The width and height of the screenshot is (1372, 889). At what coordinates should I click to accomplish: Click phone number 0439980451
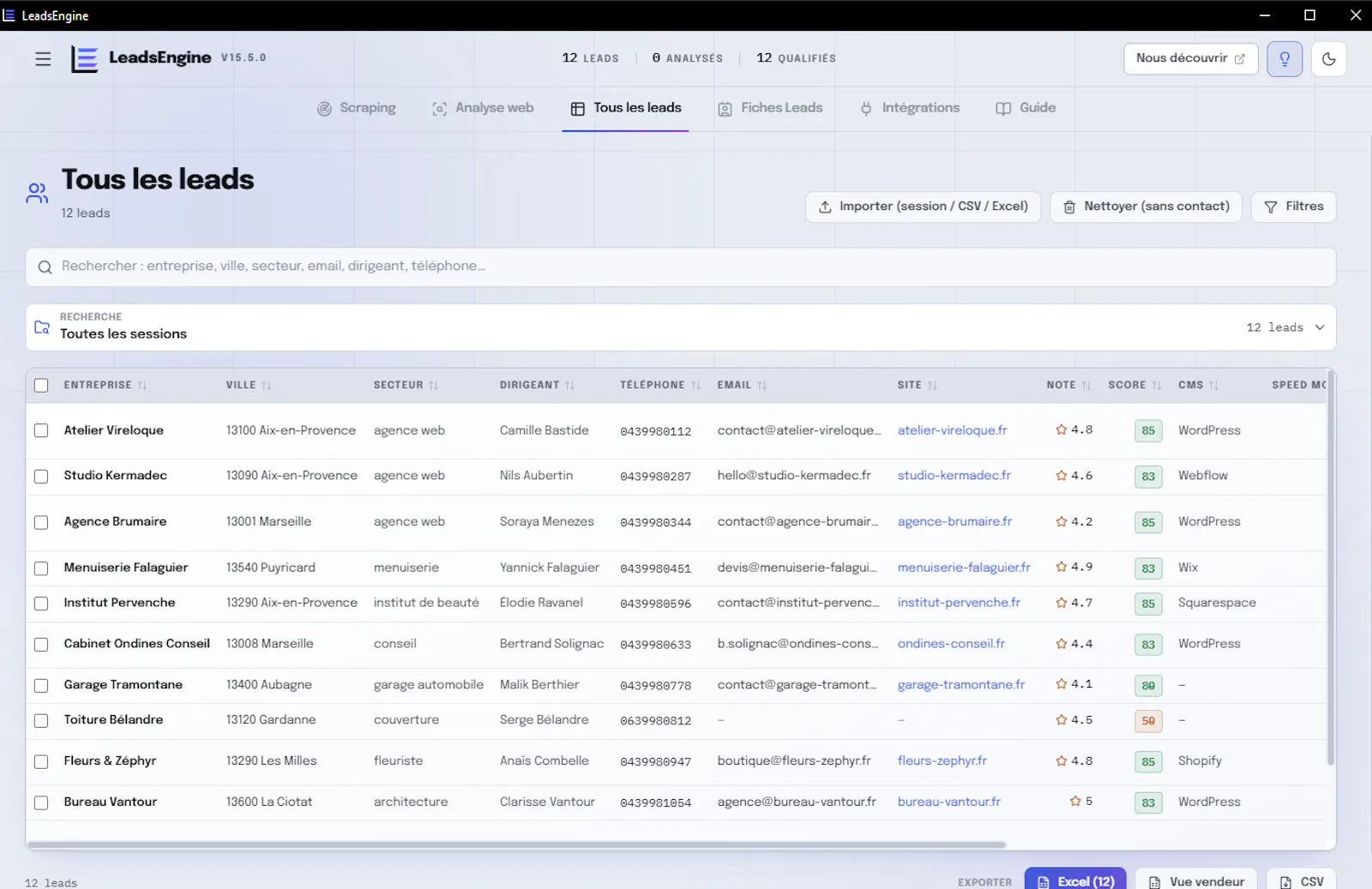point(655,568)
